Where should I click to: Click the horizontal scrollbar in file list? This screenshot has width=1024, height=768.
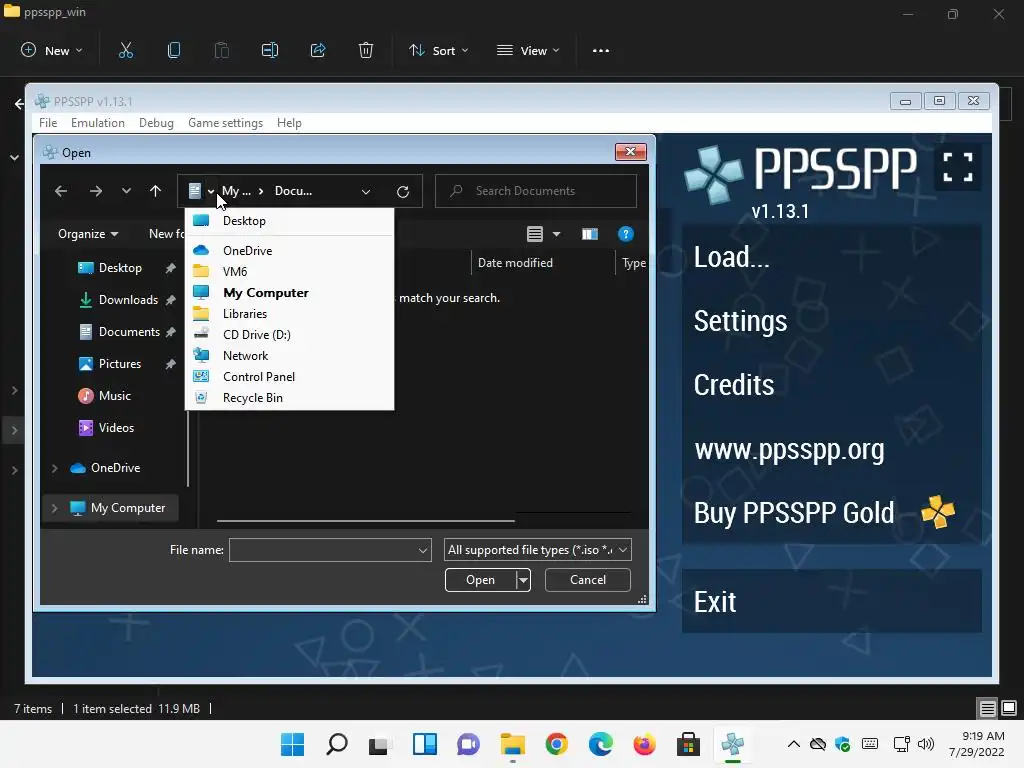[366, 520]
